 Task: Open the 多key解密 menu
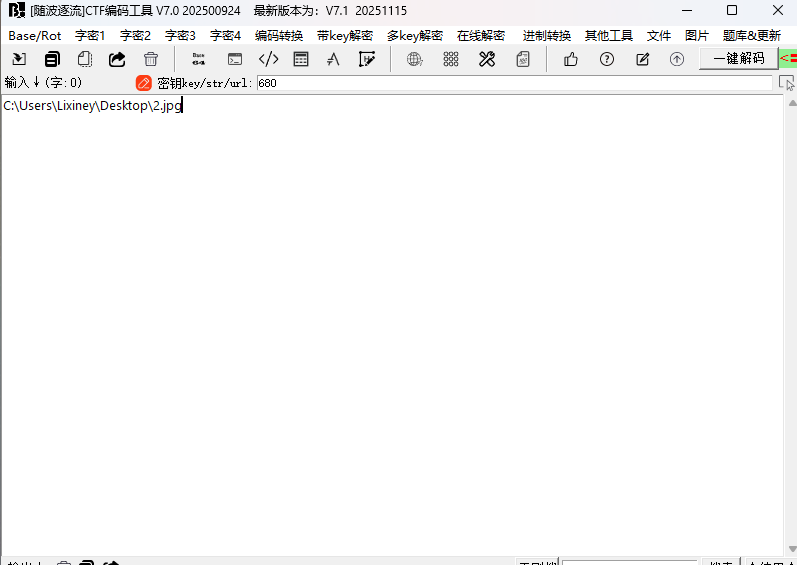415,36
